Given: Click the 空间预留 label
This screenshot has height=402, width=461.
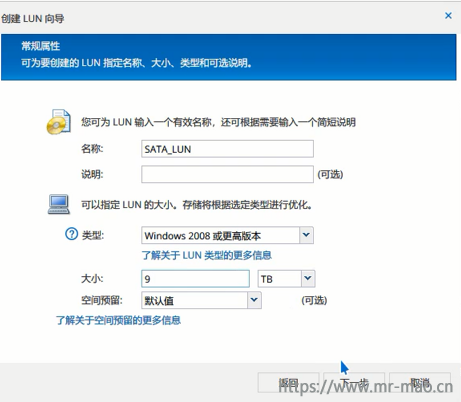Looking at the screenshot, I should pos(102,300).
